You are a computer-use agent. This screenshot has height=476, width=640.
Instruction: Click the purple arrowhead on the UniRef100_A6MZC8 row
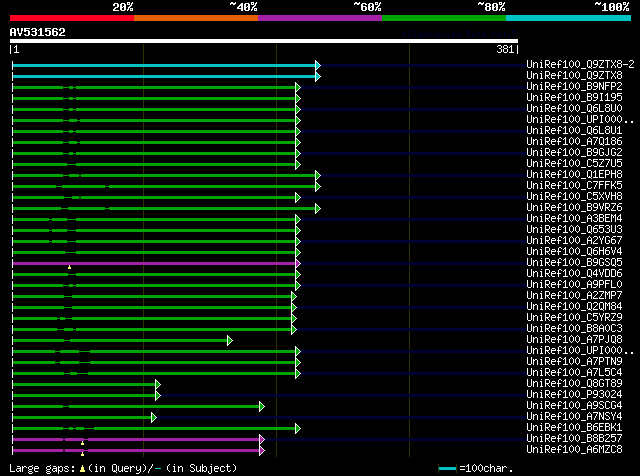[262, 451]
